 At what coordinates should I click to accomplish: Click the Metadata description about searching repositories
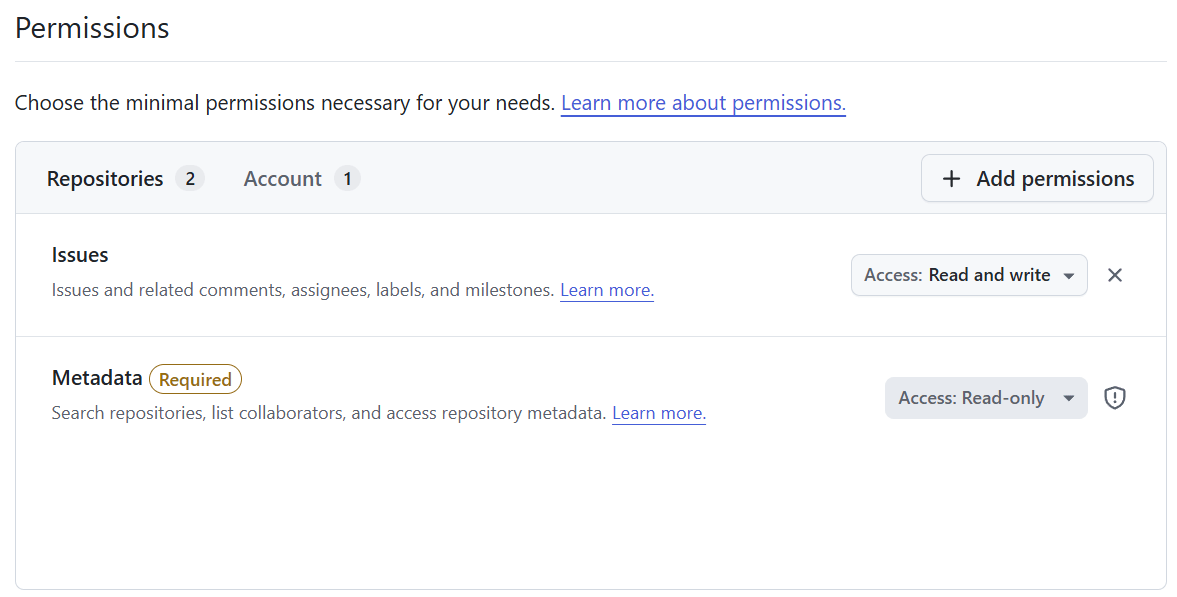[x=329, y=413]
